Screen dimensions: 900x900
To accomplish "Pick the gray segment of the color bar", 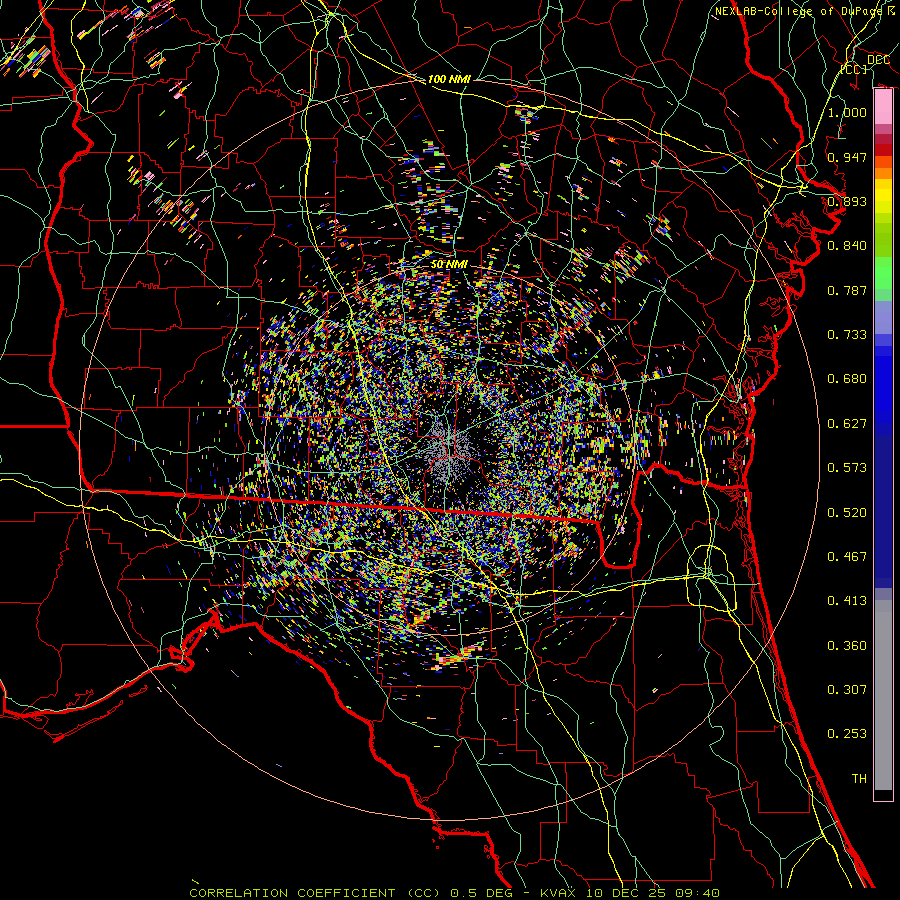I will (883, 695).
